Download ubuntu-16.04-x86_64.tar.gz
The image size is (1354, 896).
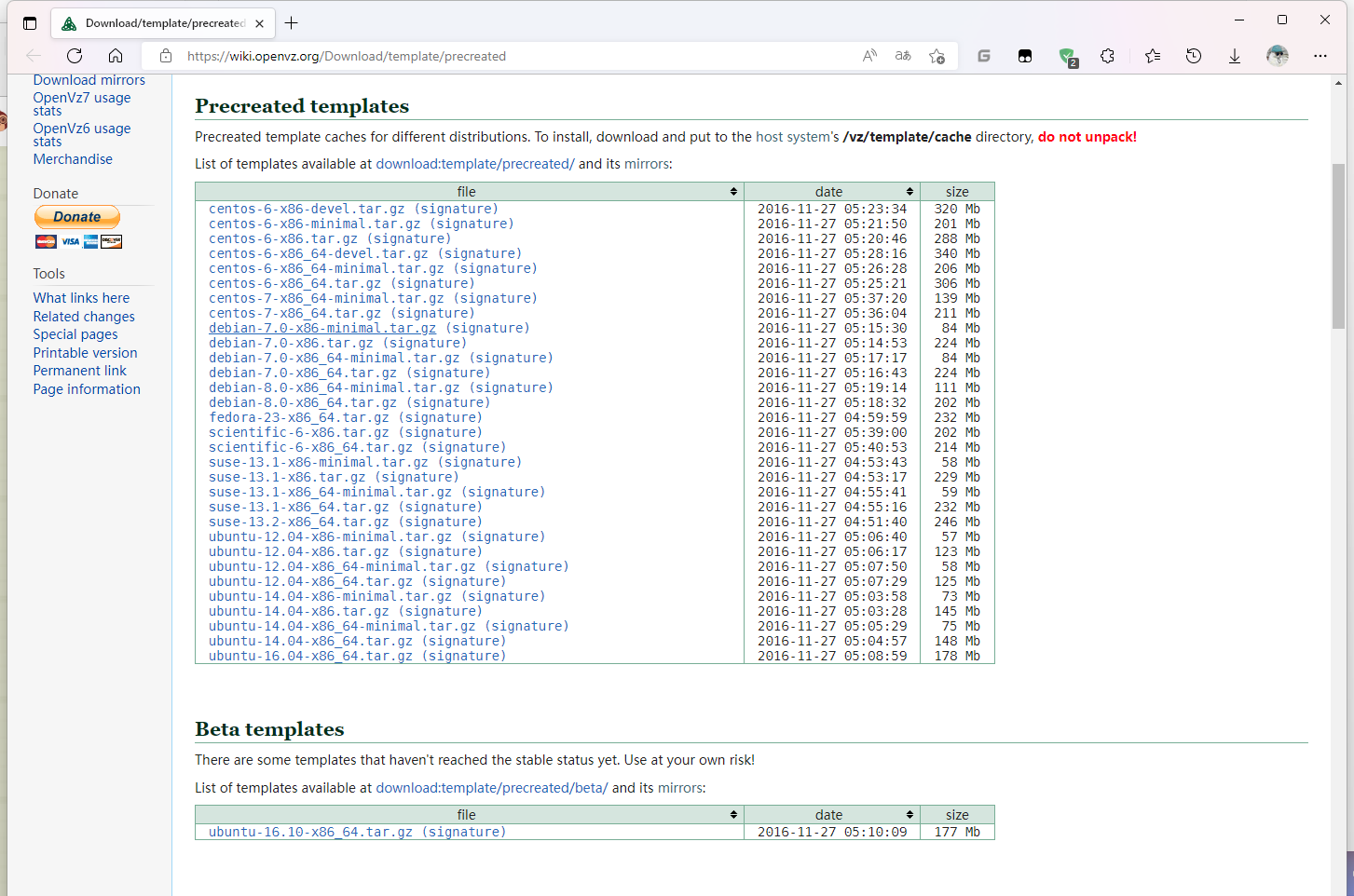click(x=310, y=656)
